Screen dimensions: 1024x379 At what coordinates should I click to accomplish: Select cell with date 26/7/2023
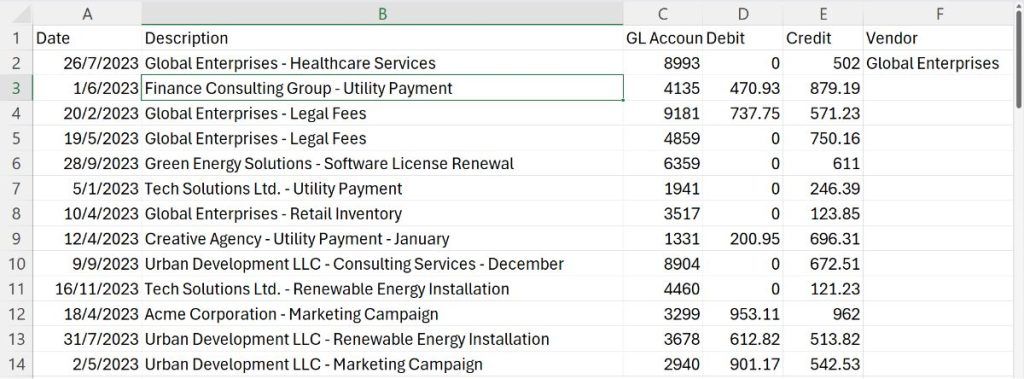[87, 63]
